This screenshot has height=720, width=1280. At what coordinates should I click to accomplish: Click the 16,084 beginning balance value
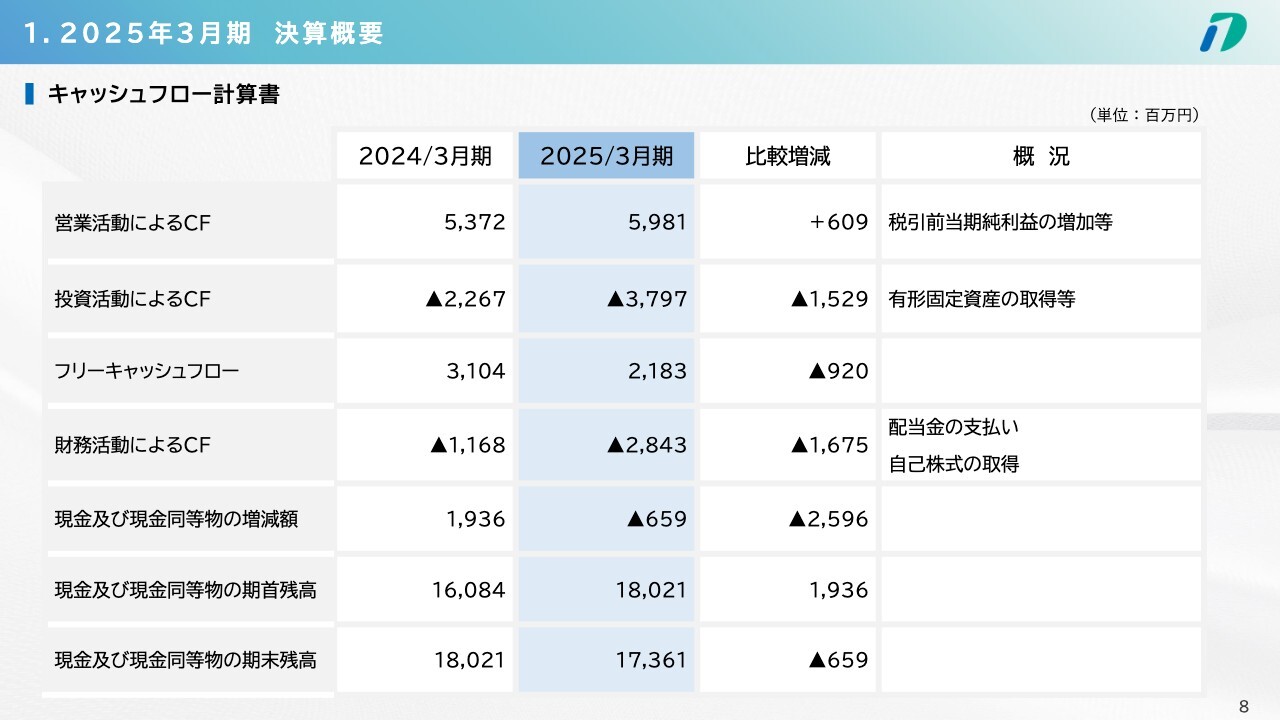(x=469, y=590)
